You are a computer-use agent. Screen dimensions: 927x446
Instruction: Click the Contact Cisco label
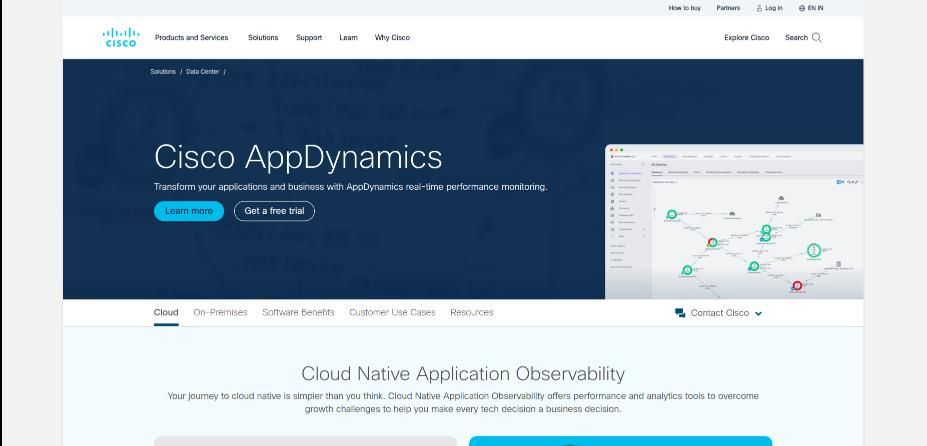pyautogui.click(x=719, y=313)
